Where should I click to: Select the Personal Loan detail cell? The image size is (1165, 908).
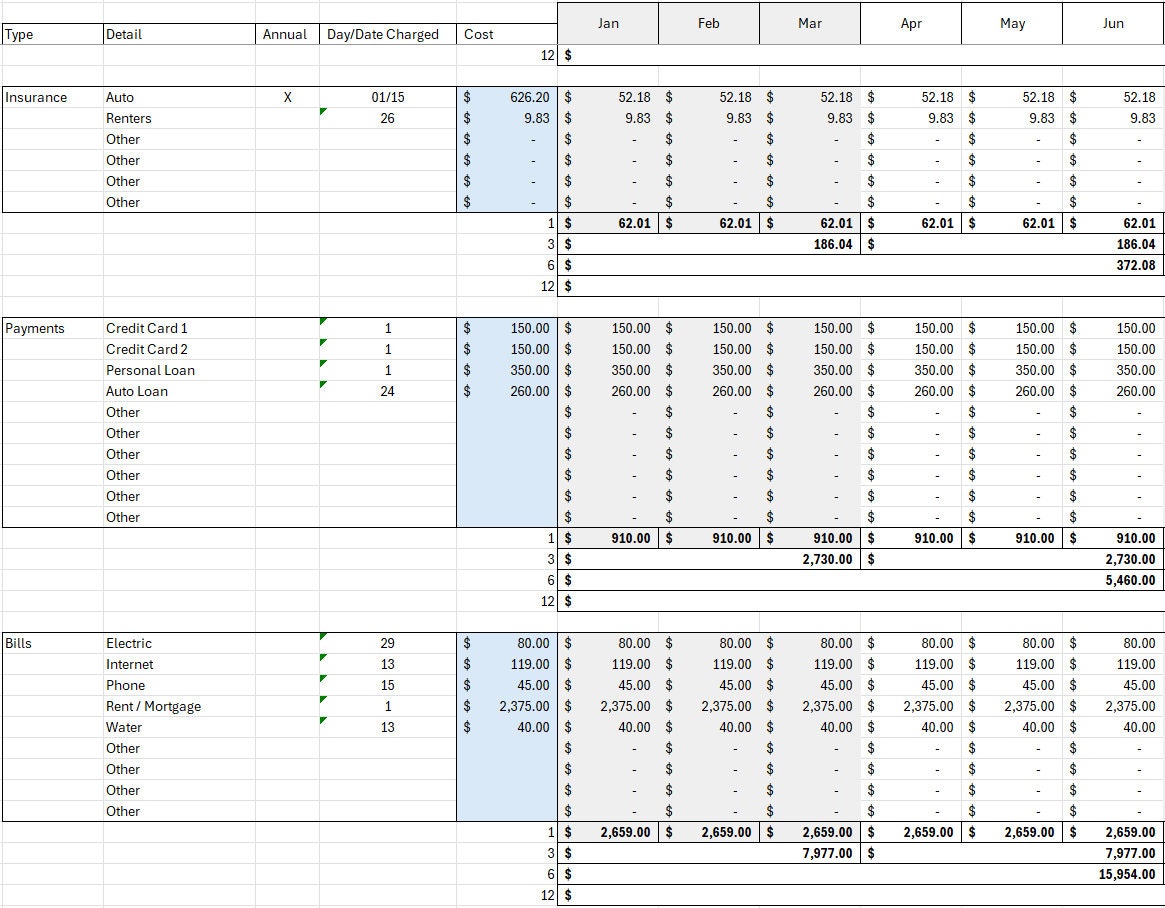pyautogui.click(x=179, y=370)
